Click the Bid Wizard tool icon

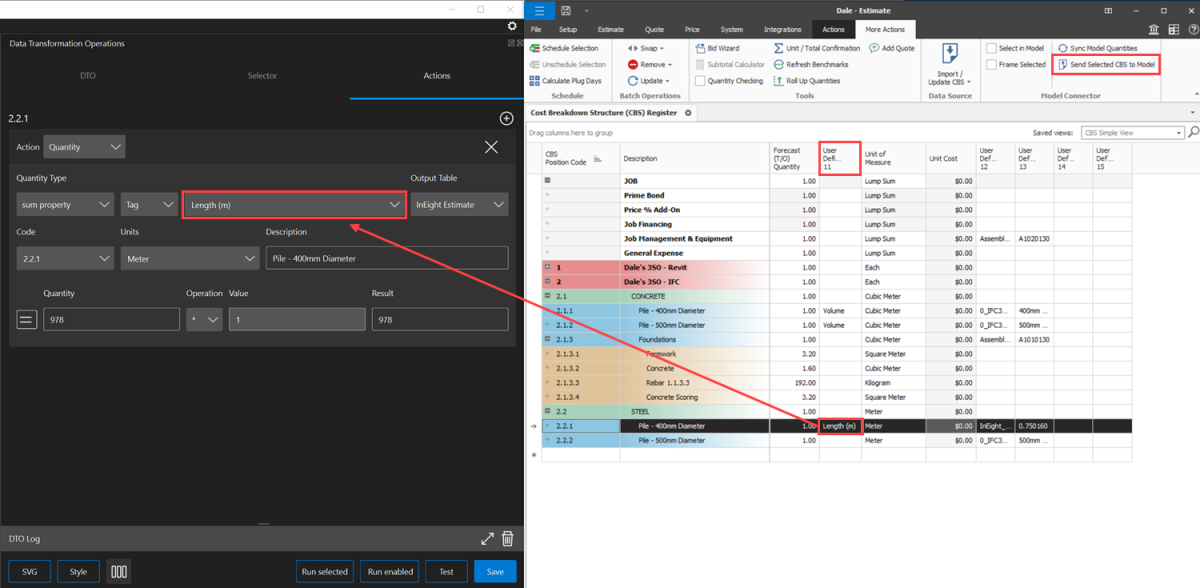(699, 48)
